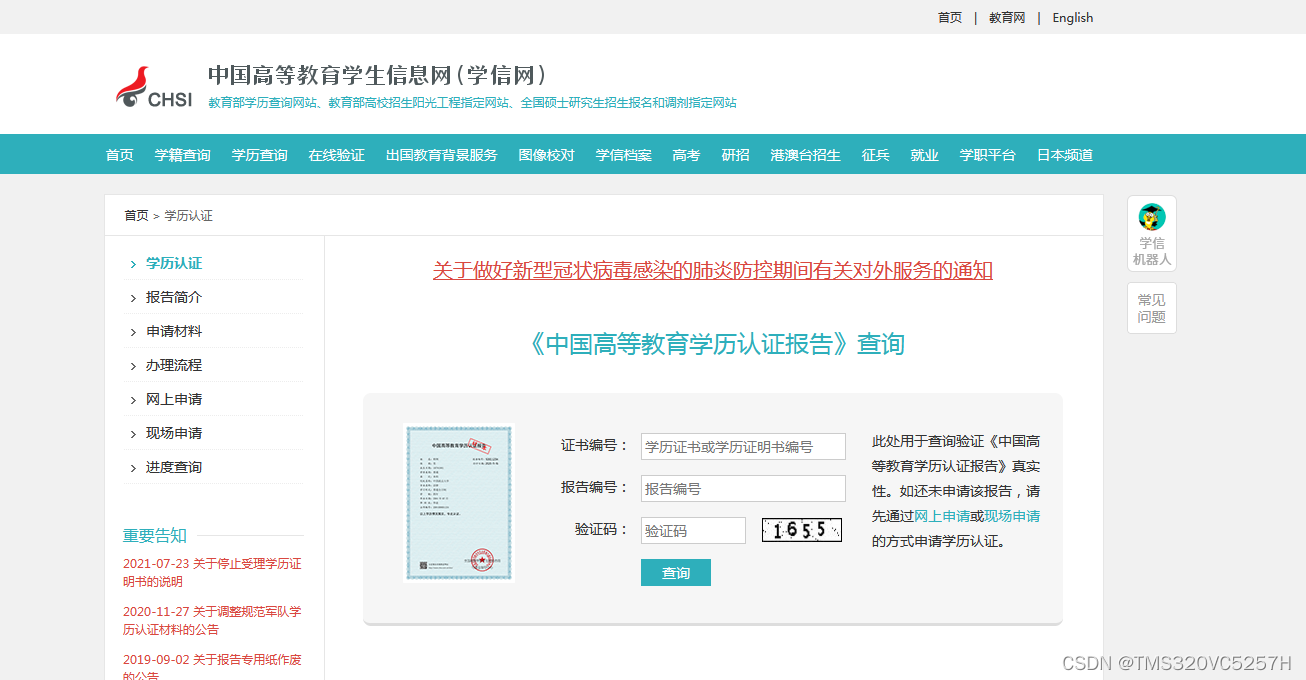Viewport: 1306px width, 680px height.
Task: Focus the 证书编号 input field
Action: pos(743,447)
